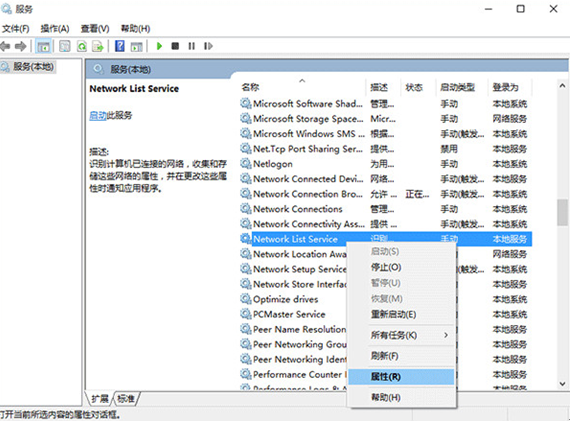The width and height of the screenshot is (570, 421).
Task: Click the Export List toolbar icon
Action: point(98,46)
